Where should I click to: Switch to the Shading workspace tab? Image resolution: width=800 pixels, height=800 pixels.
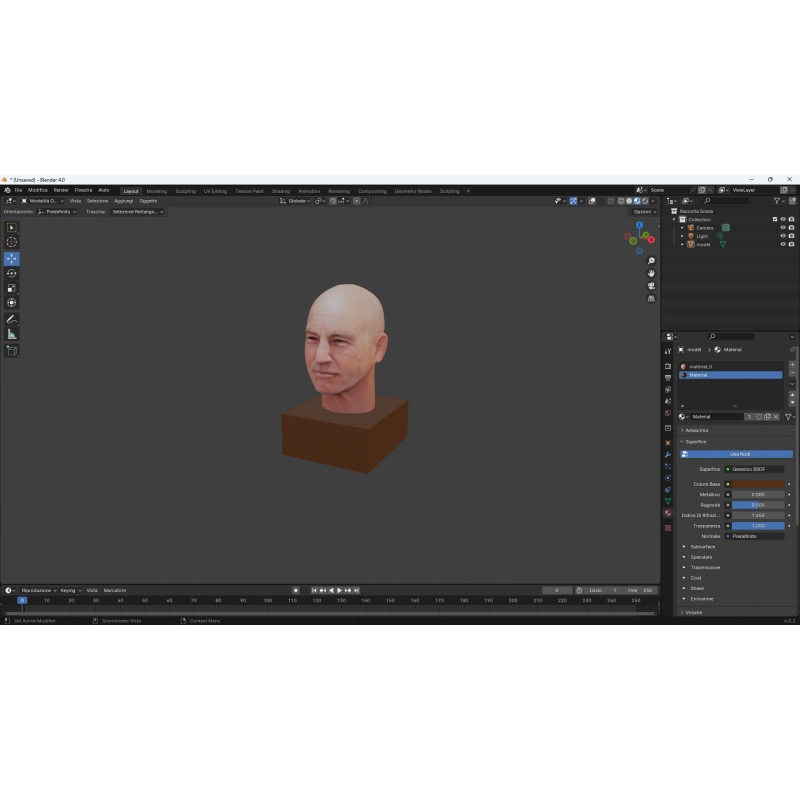[x=281, y=191]
